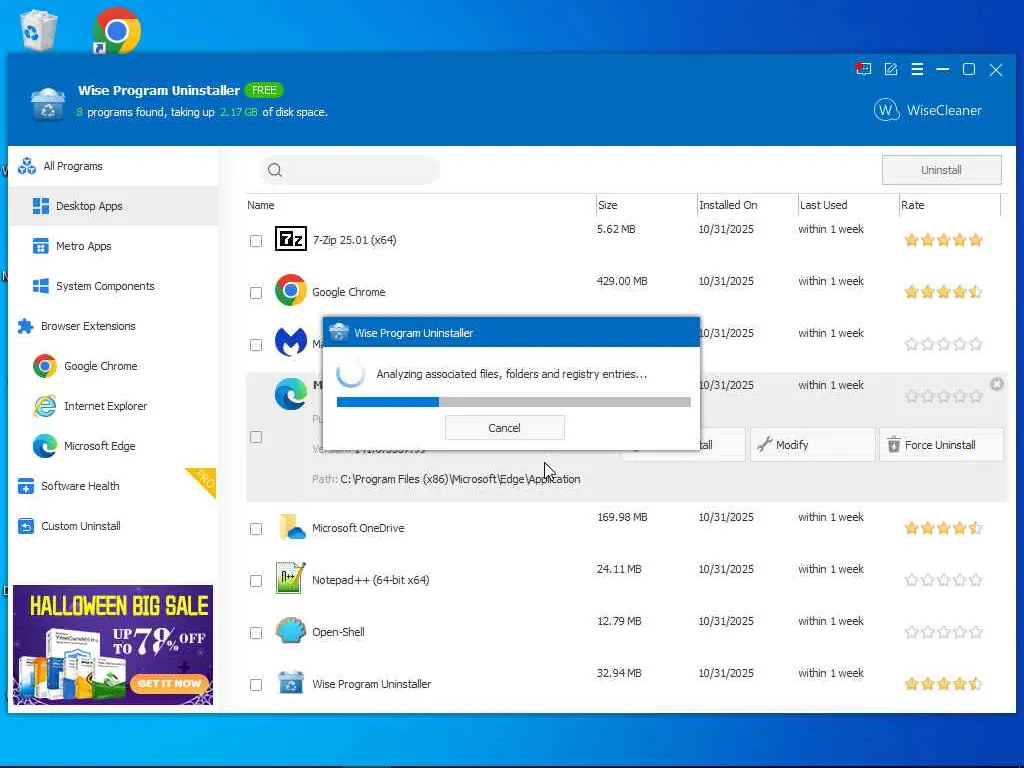Click the 429.00 MB size value
Screen dimensions: 1024x768
coord(622,281)
